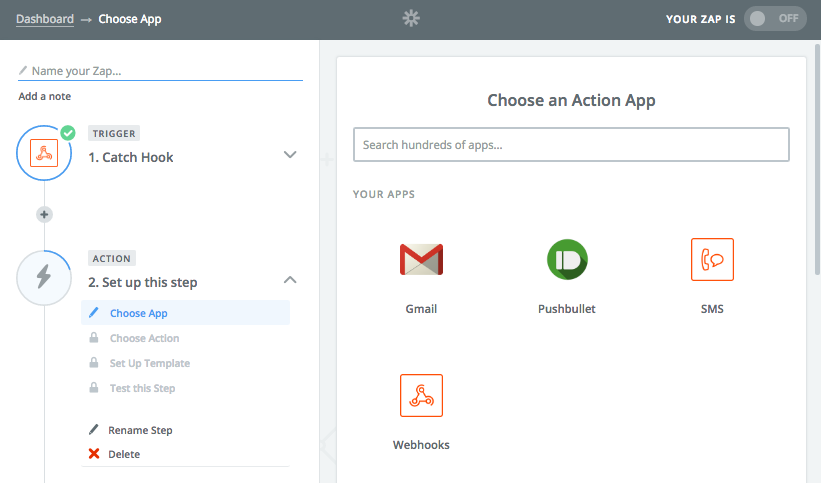Select the Webhooks app icon
Image resolution: width=821 pixels, height=483 pixels.
pos(421,396)
